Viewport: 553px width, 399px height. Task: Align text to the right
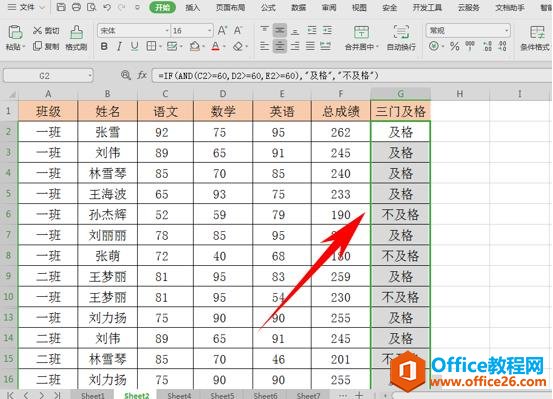[295, 46]
